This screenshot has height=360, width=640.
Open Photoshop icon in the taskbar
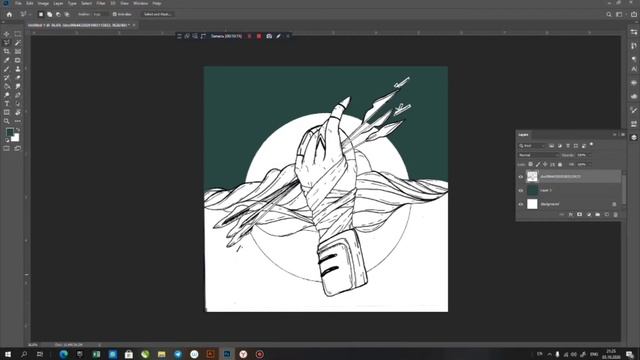pyautogui.click(x=227, y=354)
